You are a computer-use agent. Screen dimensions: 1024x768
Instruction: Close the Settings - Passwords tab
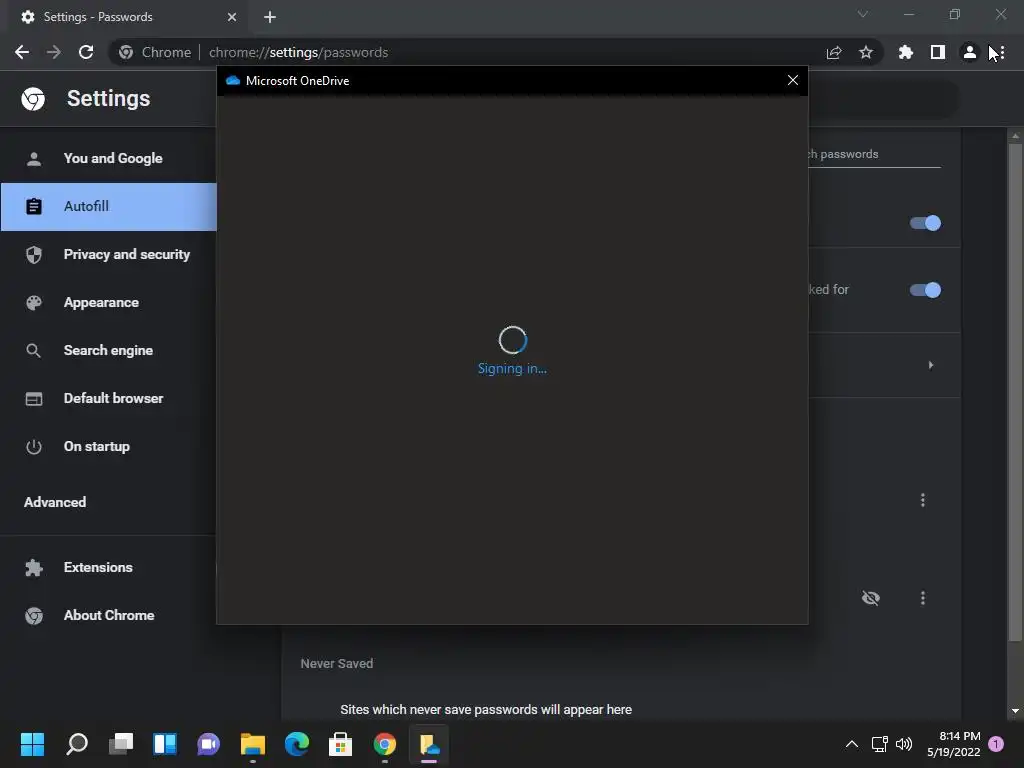232,17
